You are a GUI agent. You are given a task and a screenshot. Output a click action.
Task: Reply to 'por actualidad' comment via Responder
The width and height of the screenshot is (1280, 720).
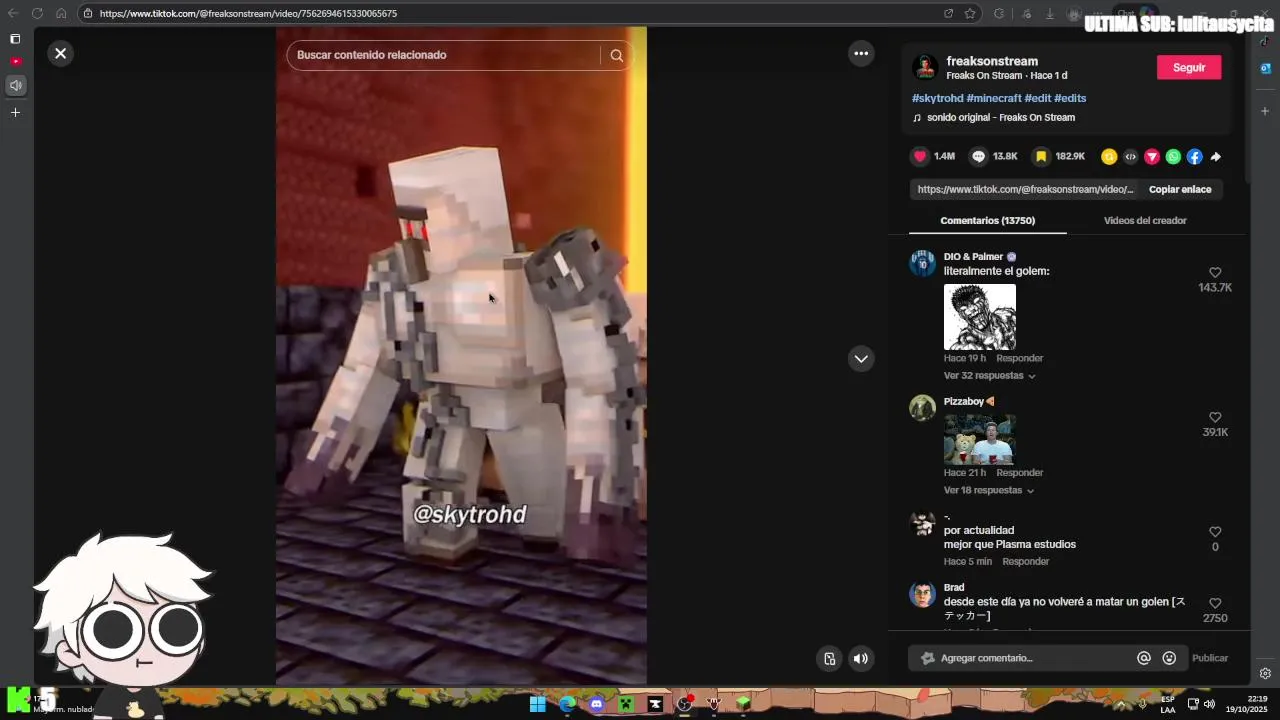[x=1025, y=562]
